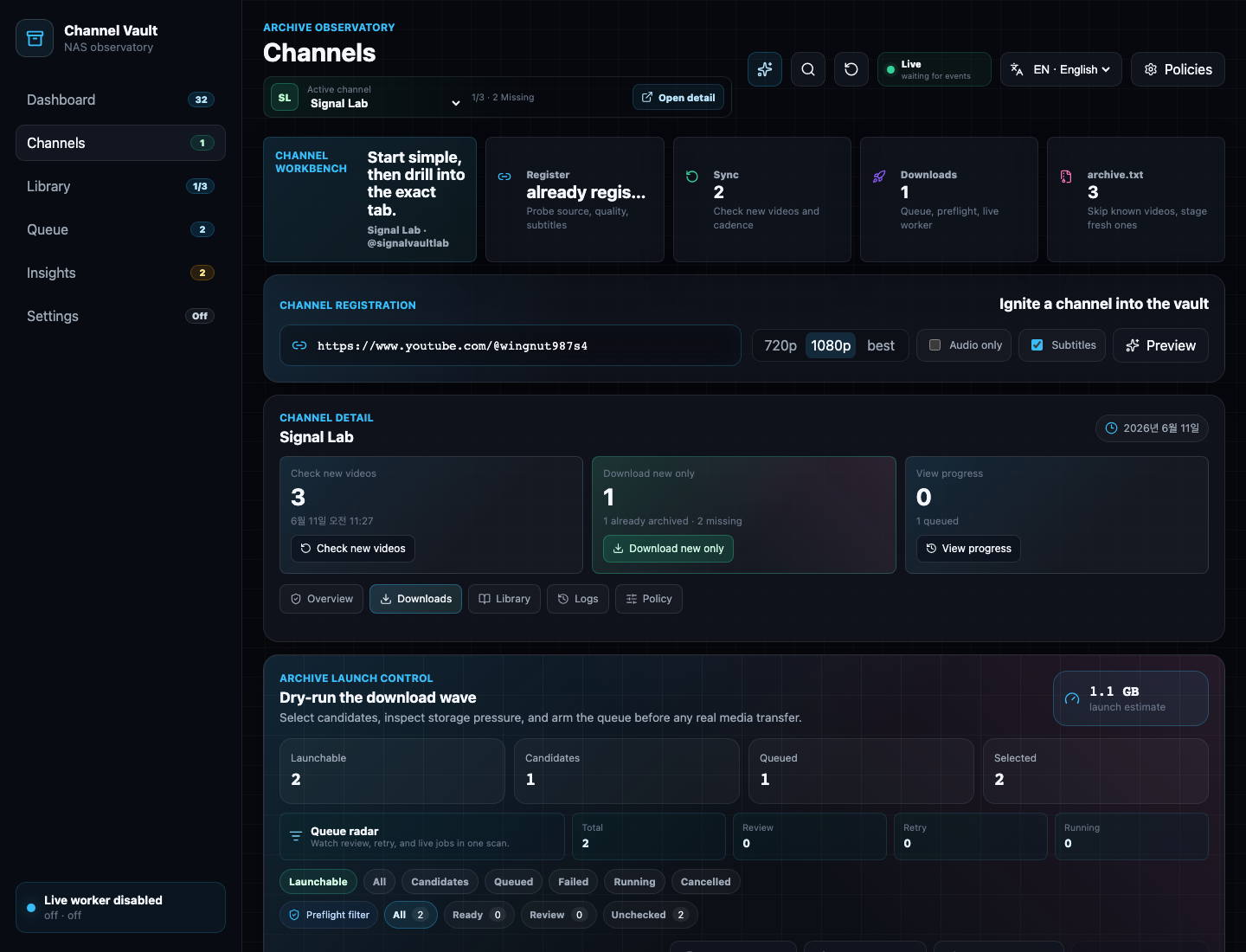Click the Policies button
This screenshot has height=952, width=1246.
[x=1178, y=69]
